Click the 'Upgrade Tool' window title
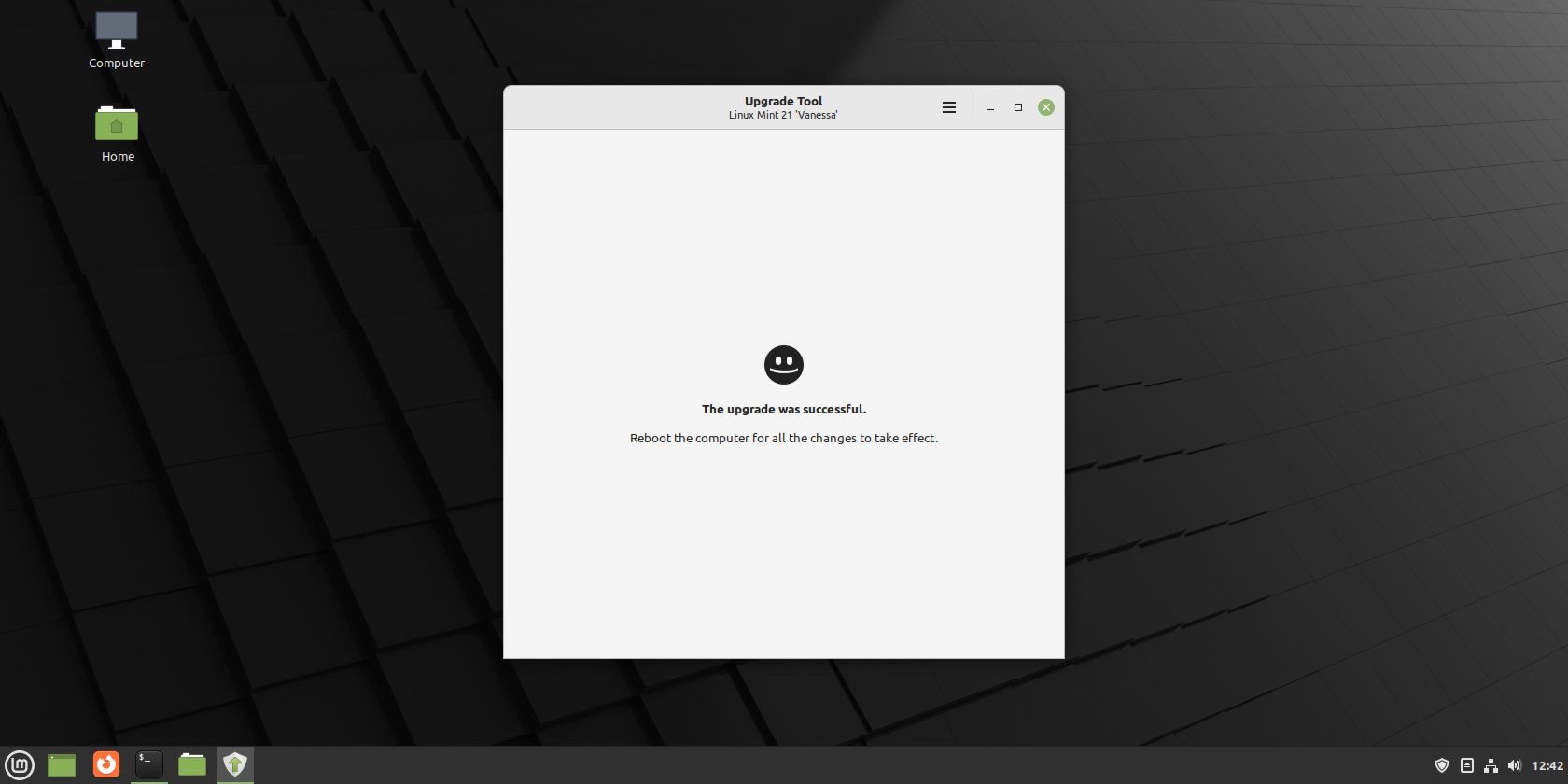 (x=784, y=101)
